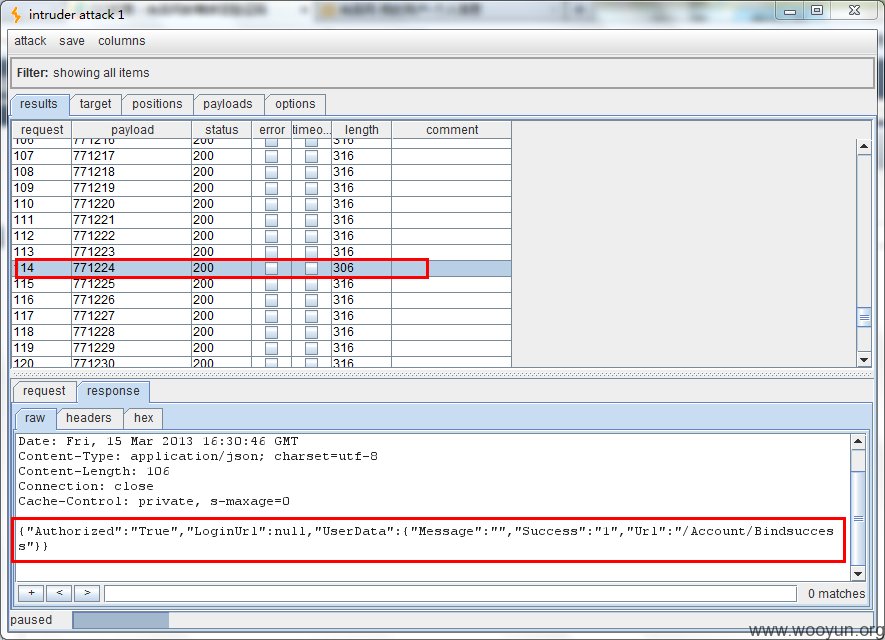Viewport: 885px width, 640px height.
Task: Switch to the target tab
Action: point(95,104)
